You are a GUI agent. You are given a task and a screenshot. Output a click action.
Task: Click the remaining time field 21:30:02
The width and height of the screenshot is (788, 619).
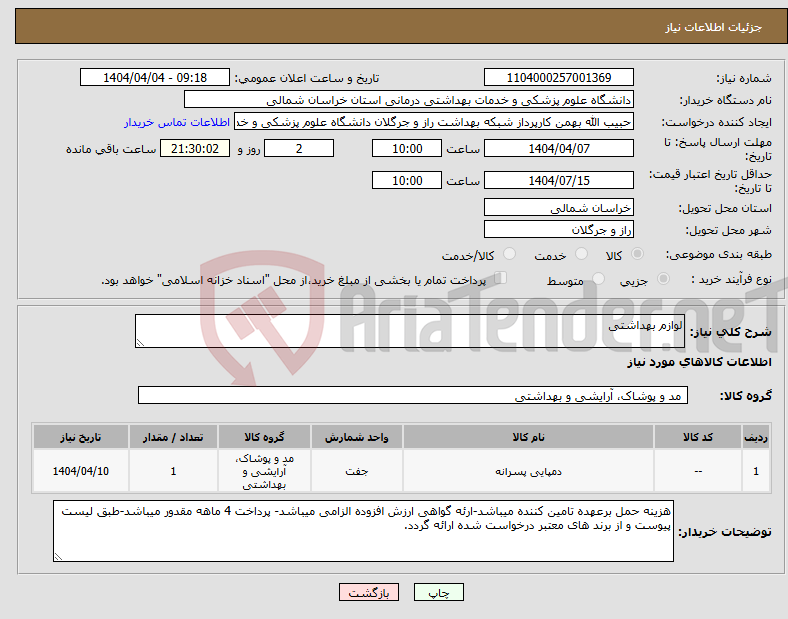pyautogui.click(x=195, y=148)
